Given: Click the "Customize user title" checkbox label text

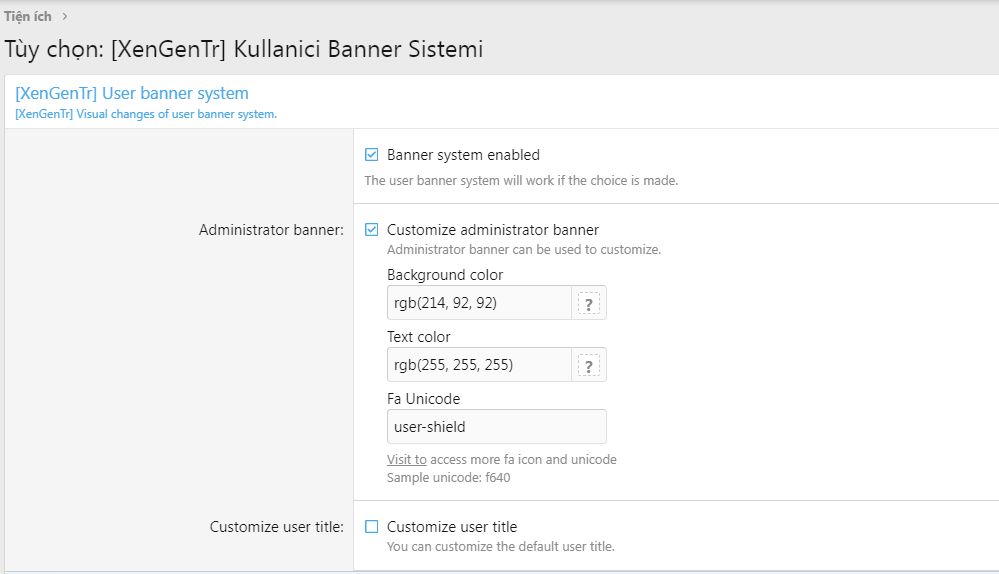Looking at the screenshot, I should point(452,527).
